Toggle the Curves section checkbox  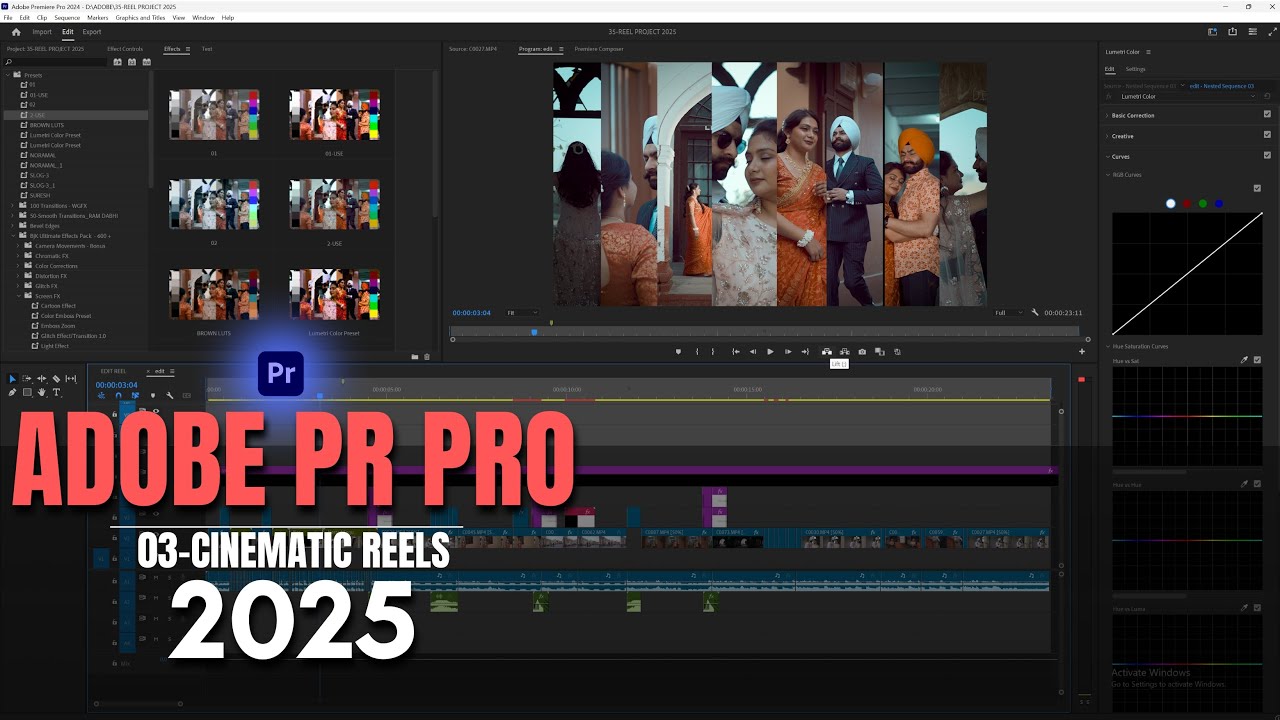1267,155
